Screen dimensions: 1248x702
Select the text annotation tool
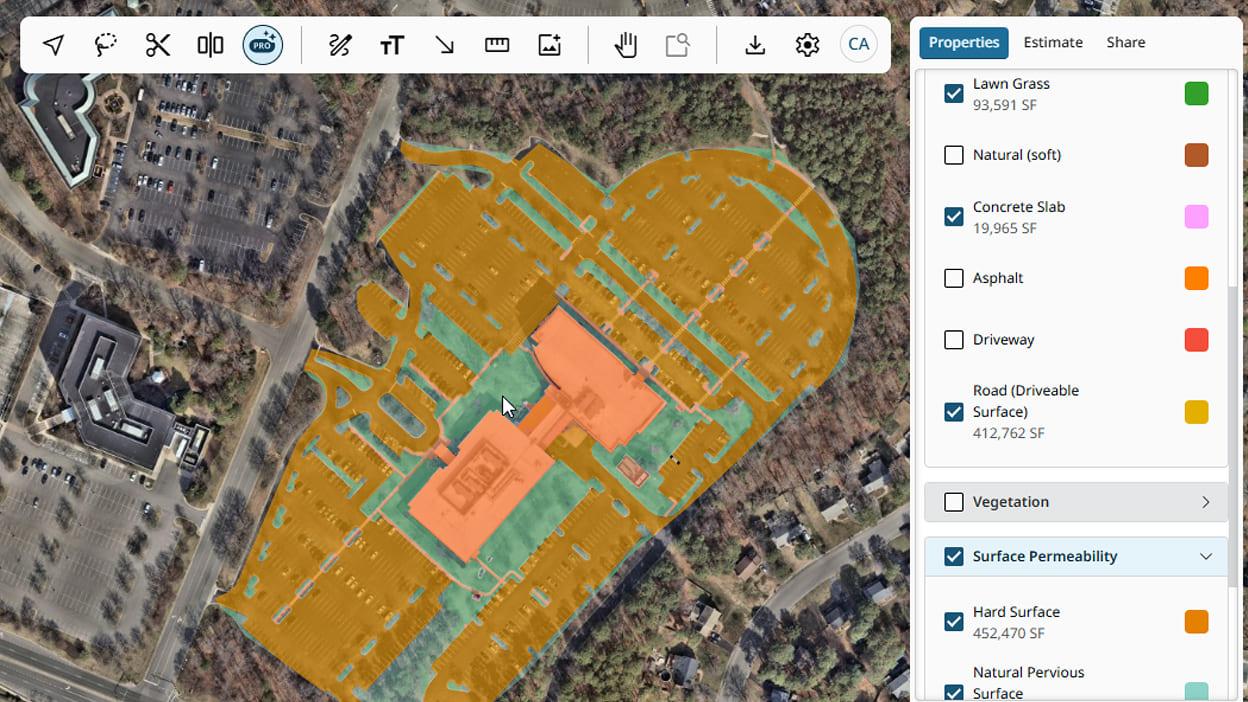tap(392, 45)
